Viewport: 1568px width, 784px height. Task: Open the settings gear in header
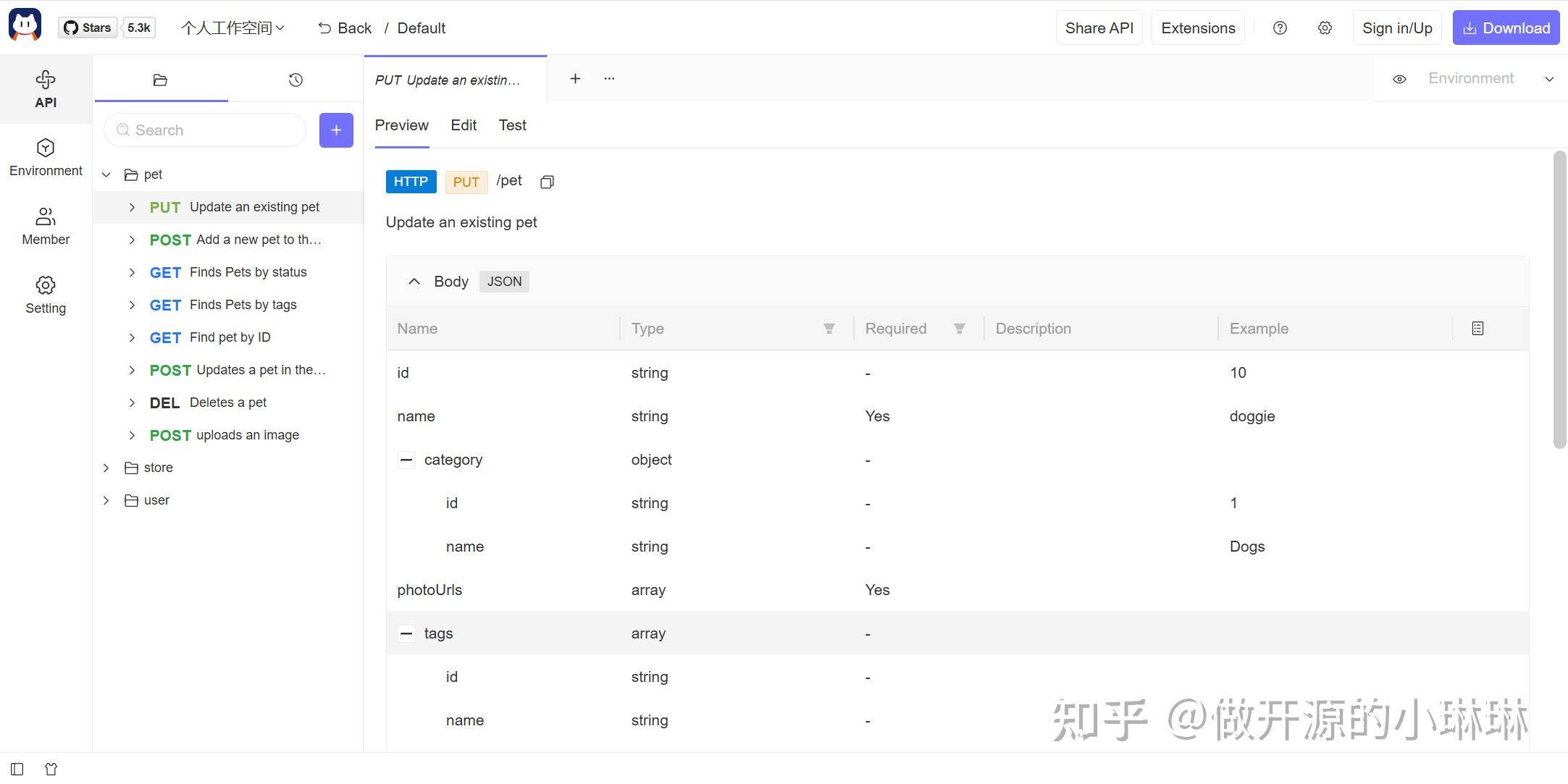pos(1325,28)
